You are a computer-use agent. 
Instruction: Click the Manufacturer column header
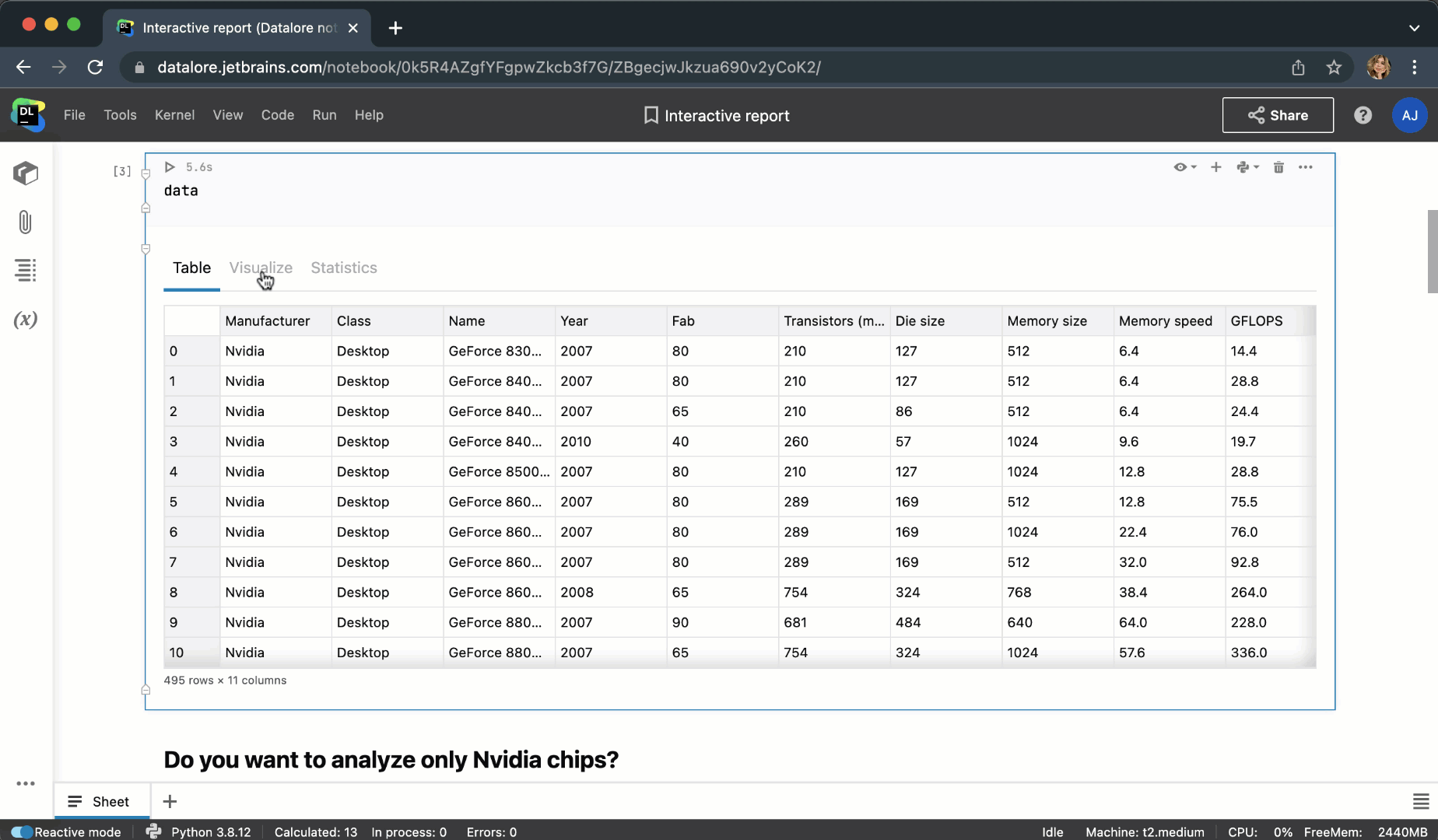[275, 321]
